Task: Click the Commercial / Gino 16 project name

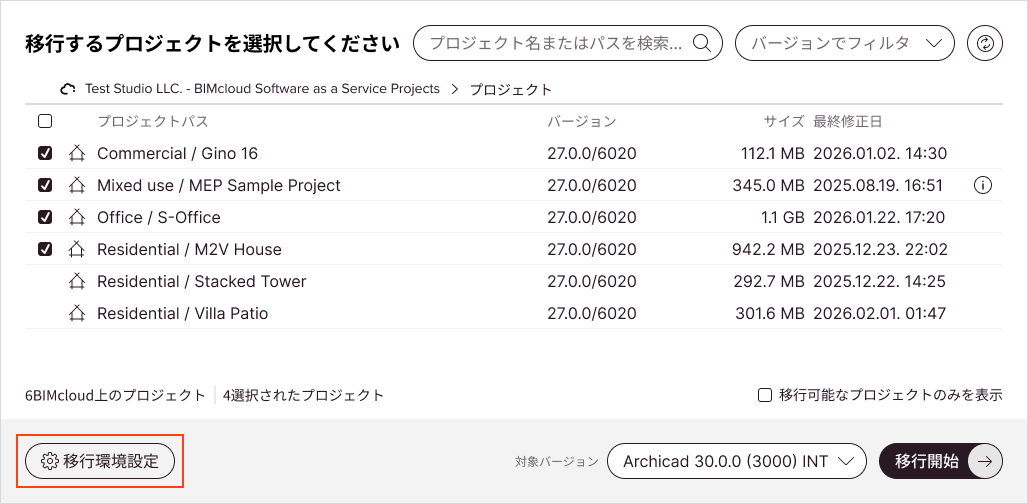Action: click(178, 153)
